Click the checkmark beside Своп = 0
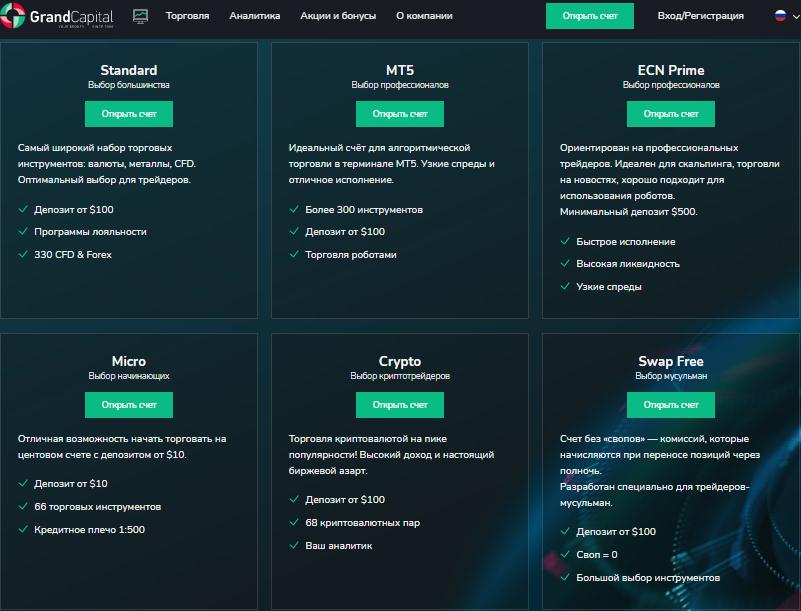 tap(565, 555)
